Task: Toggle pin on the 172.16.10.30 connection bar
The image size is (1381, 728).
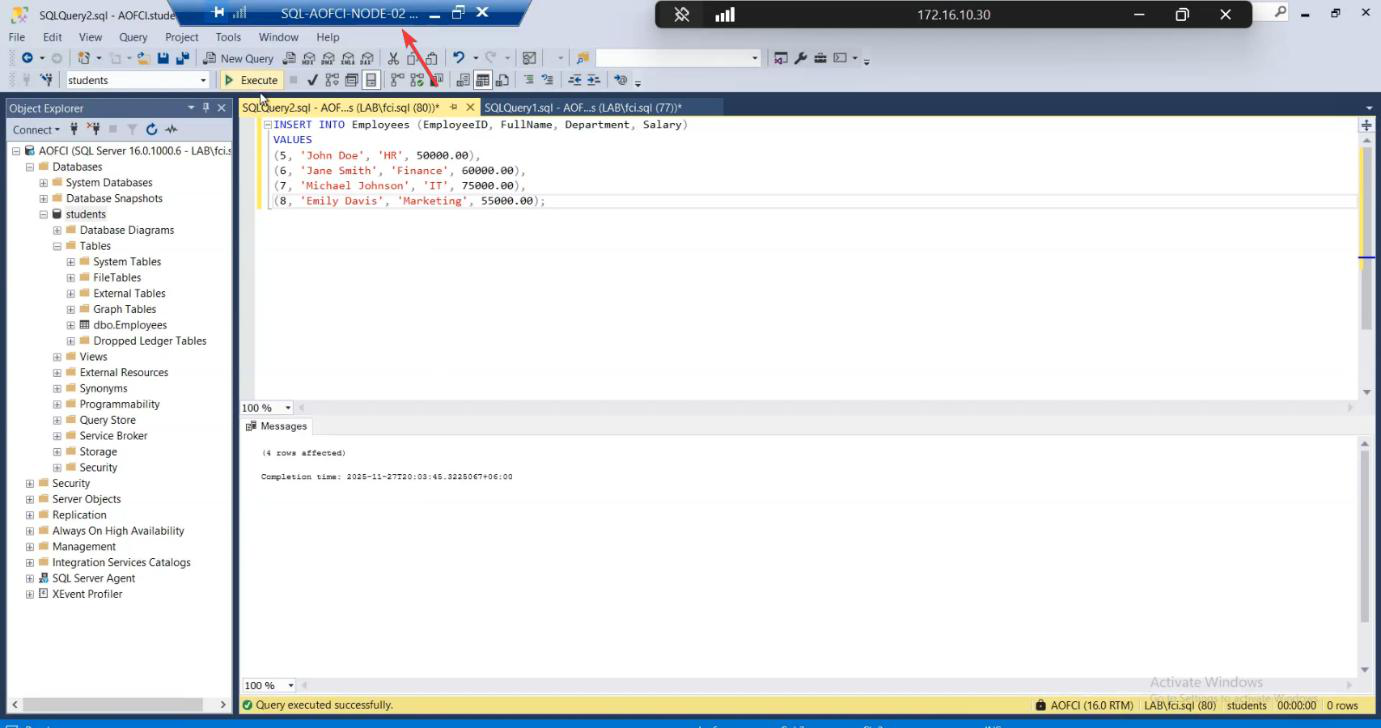Action: [x=682, y=14]
